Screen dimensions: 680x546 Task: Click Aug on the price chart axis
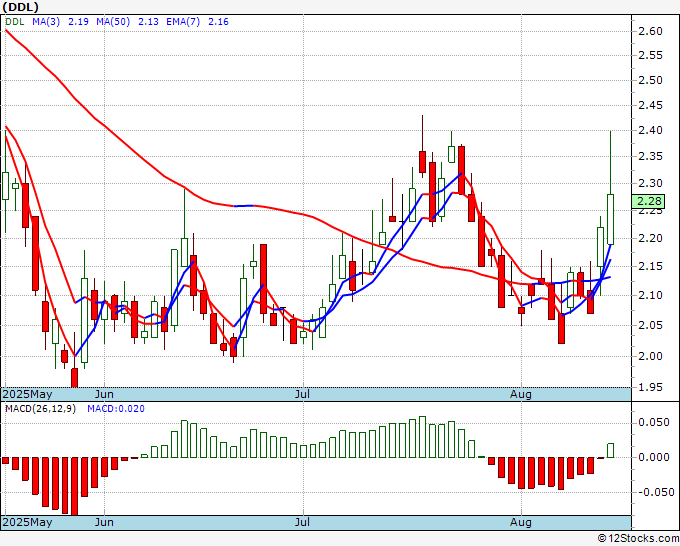[x=520, y=394]
